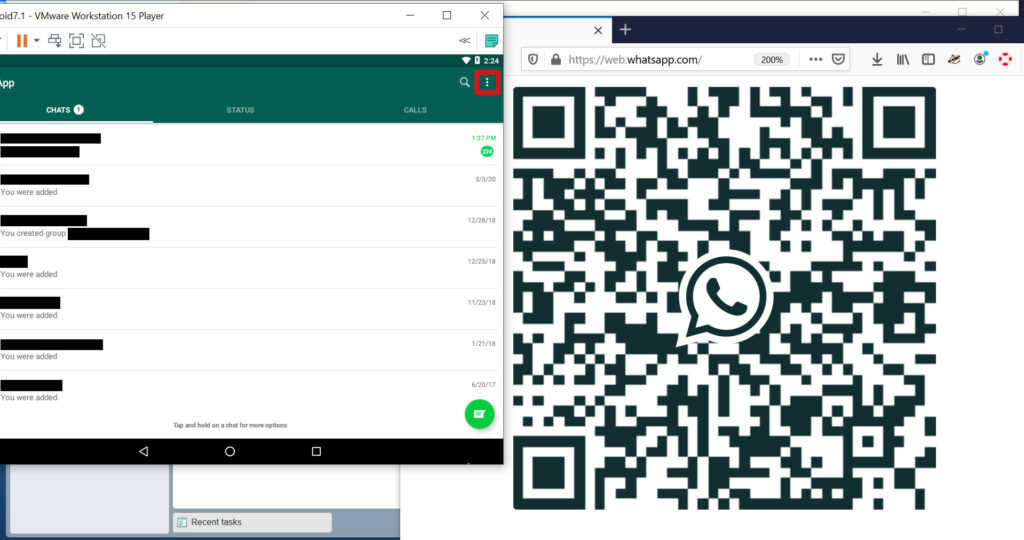Click the VMware Unity mode icon
Viewport: 1024px width, 540px height.
(x=99, y=40)
